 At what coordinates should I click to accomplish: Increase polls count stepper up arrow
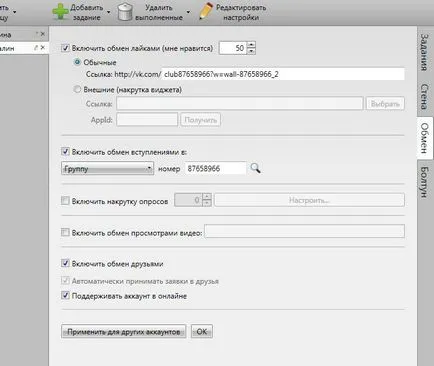pos(207,197)
